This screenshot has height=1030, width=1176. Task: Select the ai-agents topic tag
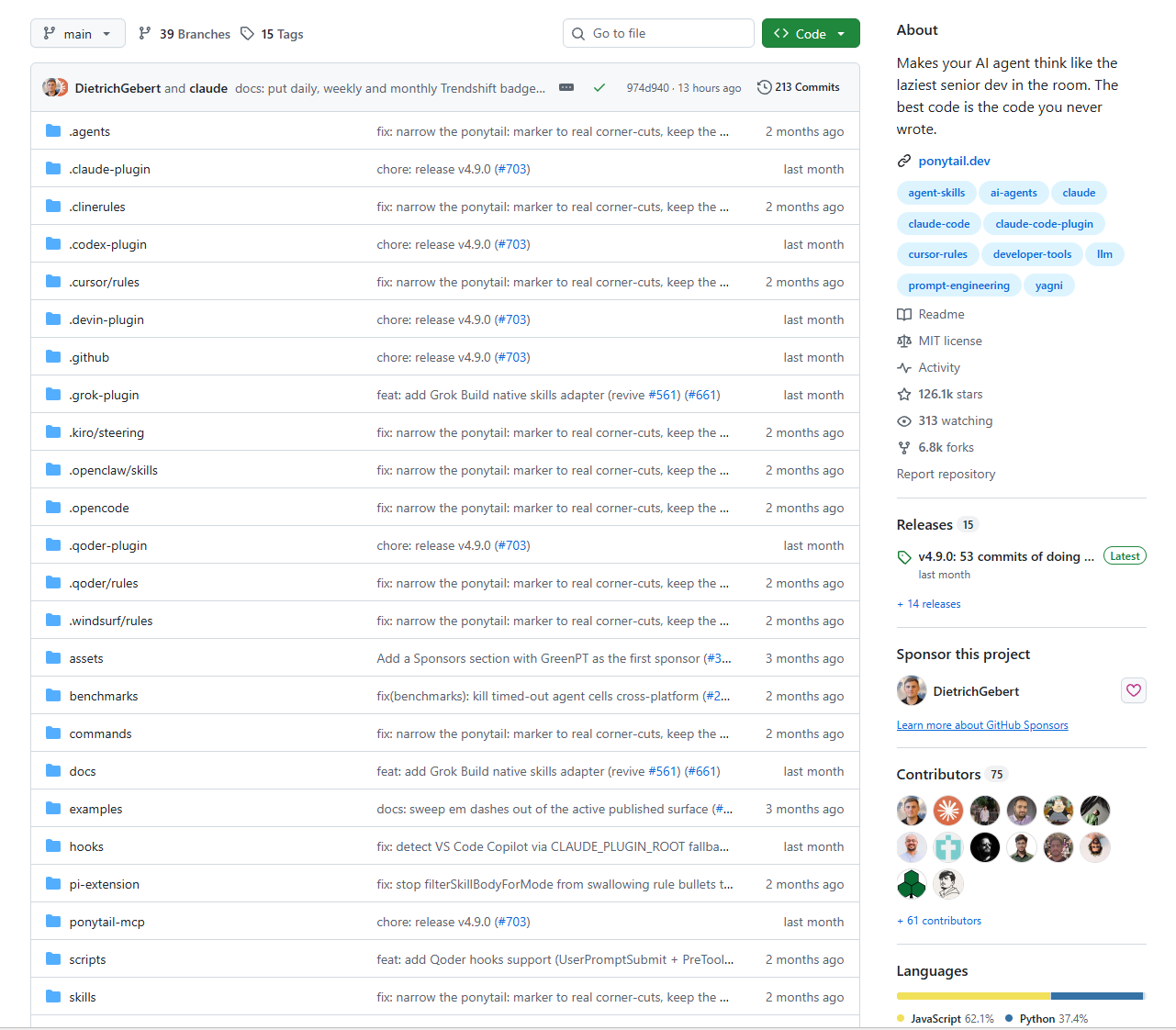(x=1014, y=193)
